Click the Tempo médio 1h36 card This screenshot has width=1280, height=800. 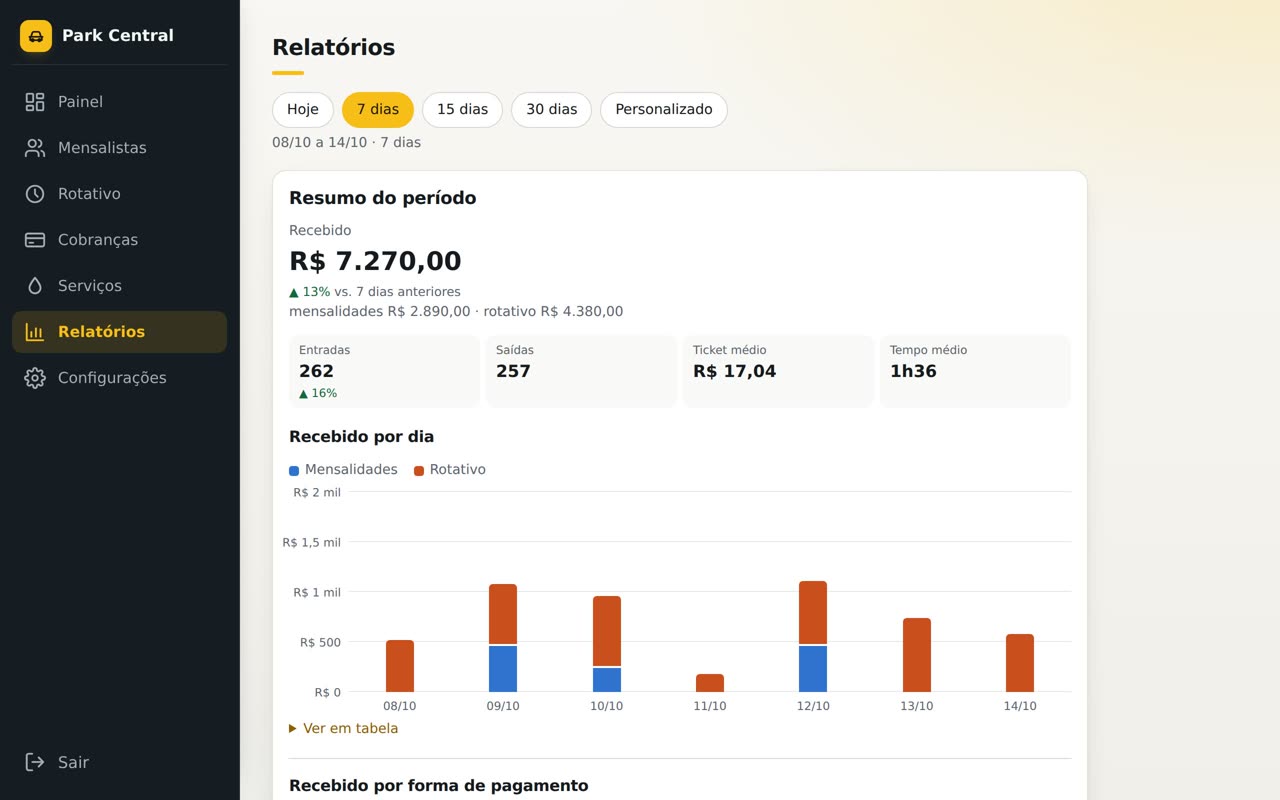tap(976, 371)
